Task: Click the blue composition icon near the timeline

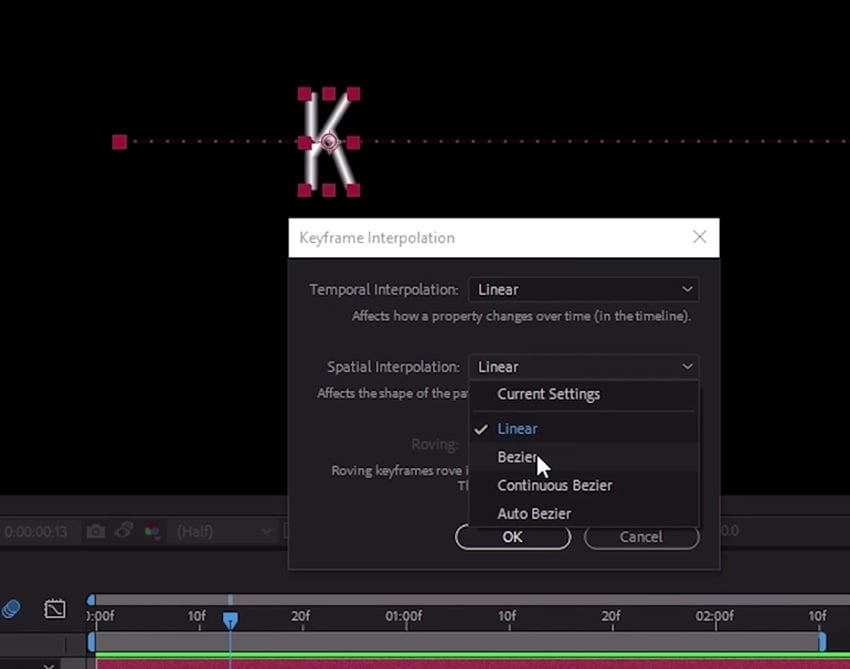Action: (x=13, y=608)
